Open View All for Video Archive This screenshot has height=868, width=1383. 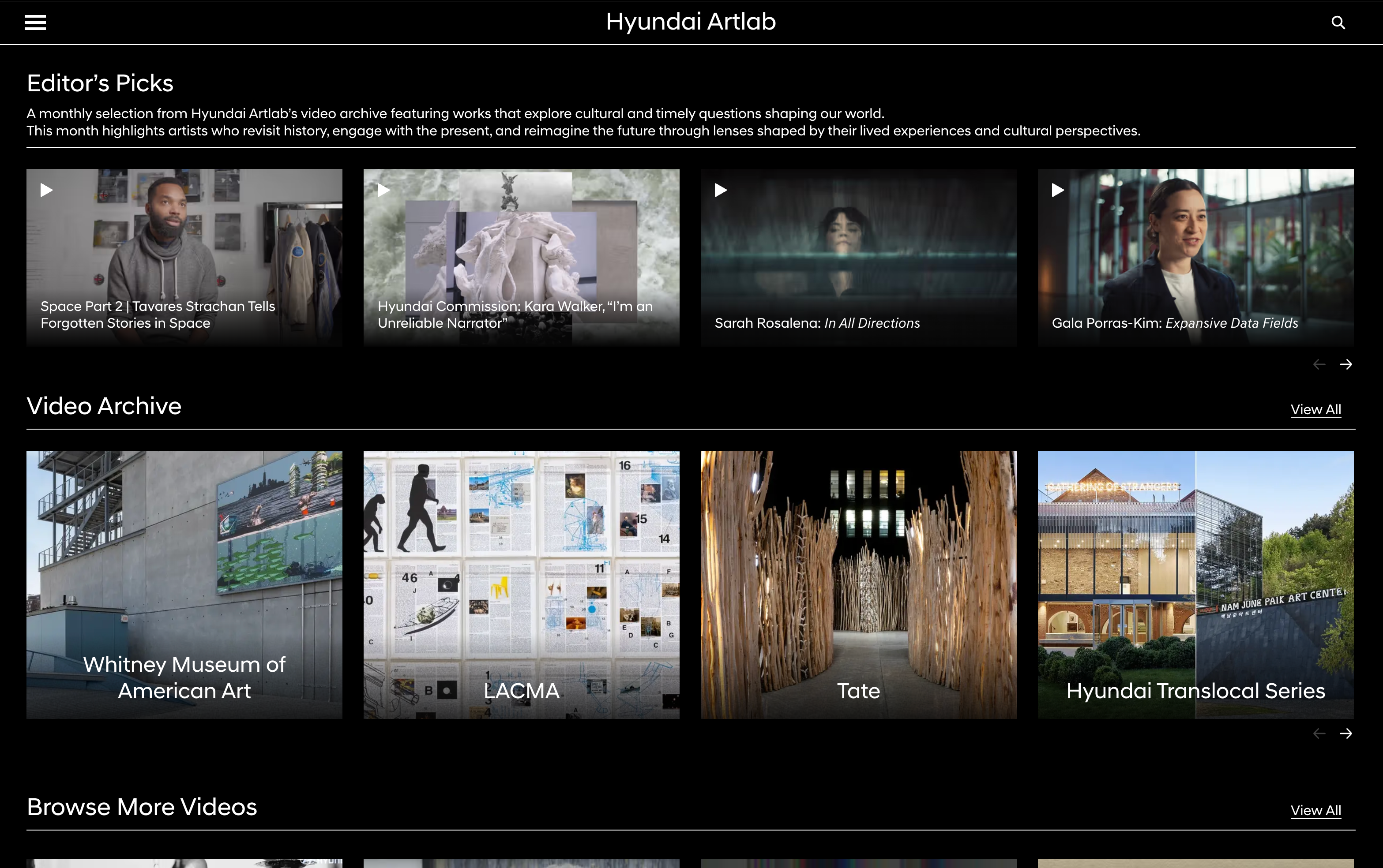pos(1316,410)
